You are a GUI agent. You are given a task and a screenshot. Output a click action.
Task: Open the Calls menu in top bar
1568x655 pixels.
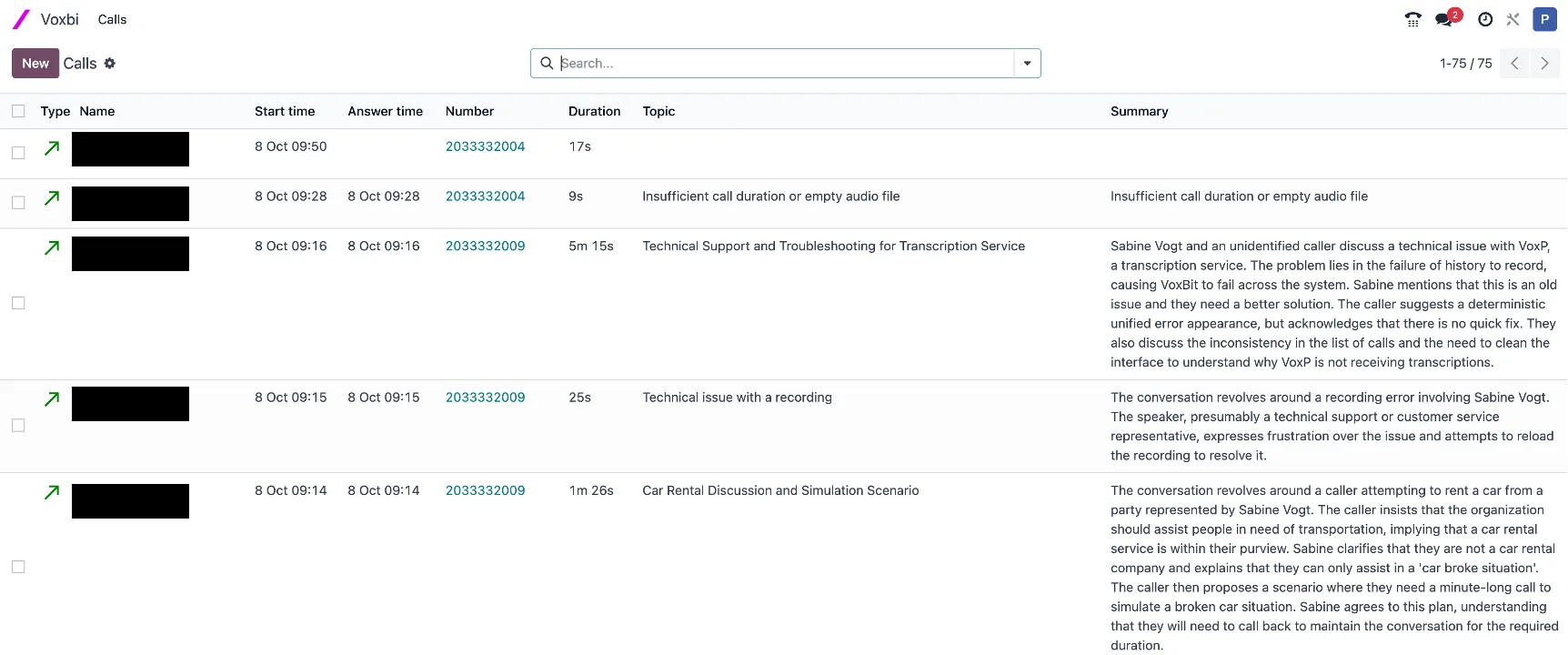click(x=112, y=19)
